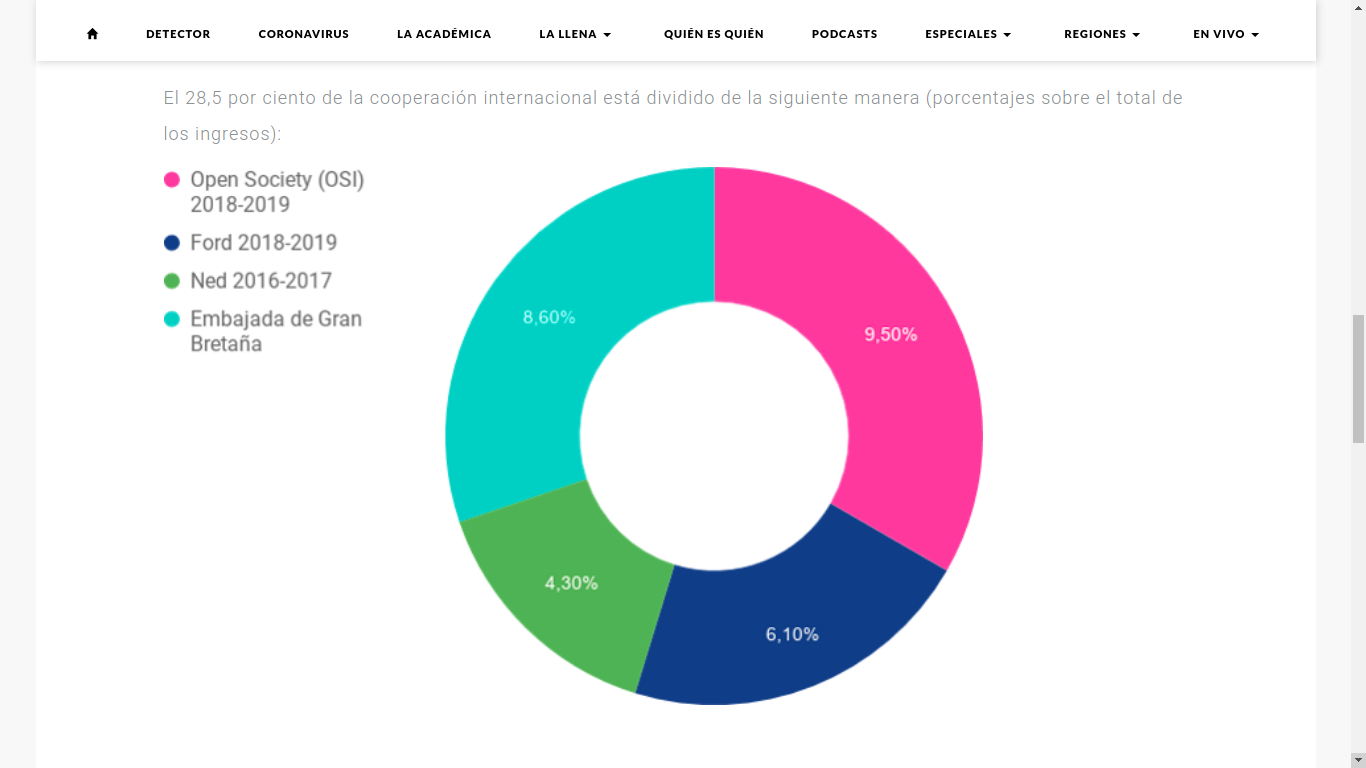Click the Ford 2018-2019 legend label
Screen dimensions: 1366x768
[x=263, y=243]
